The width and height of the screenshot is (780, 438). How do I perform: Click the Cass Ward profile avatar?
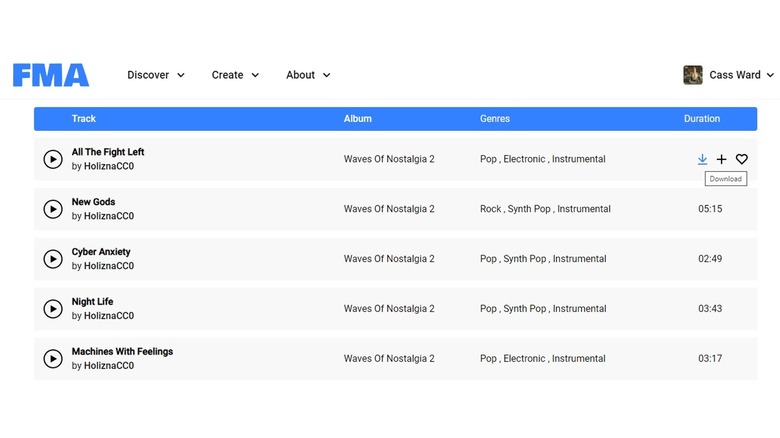[x=692, y=75]
